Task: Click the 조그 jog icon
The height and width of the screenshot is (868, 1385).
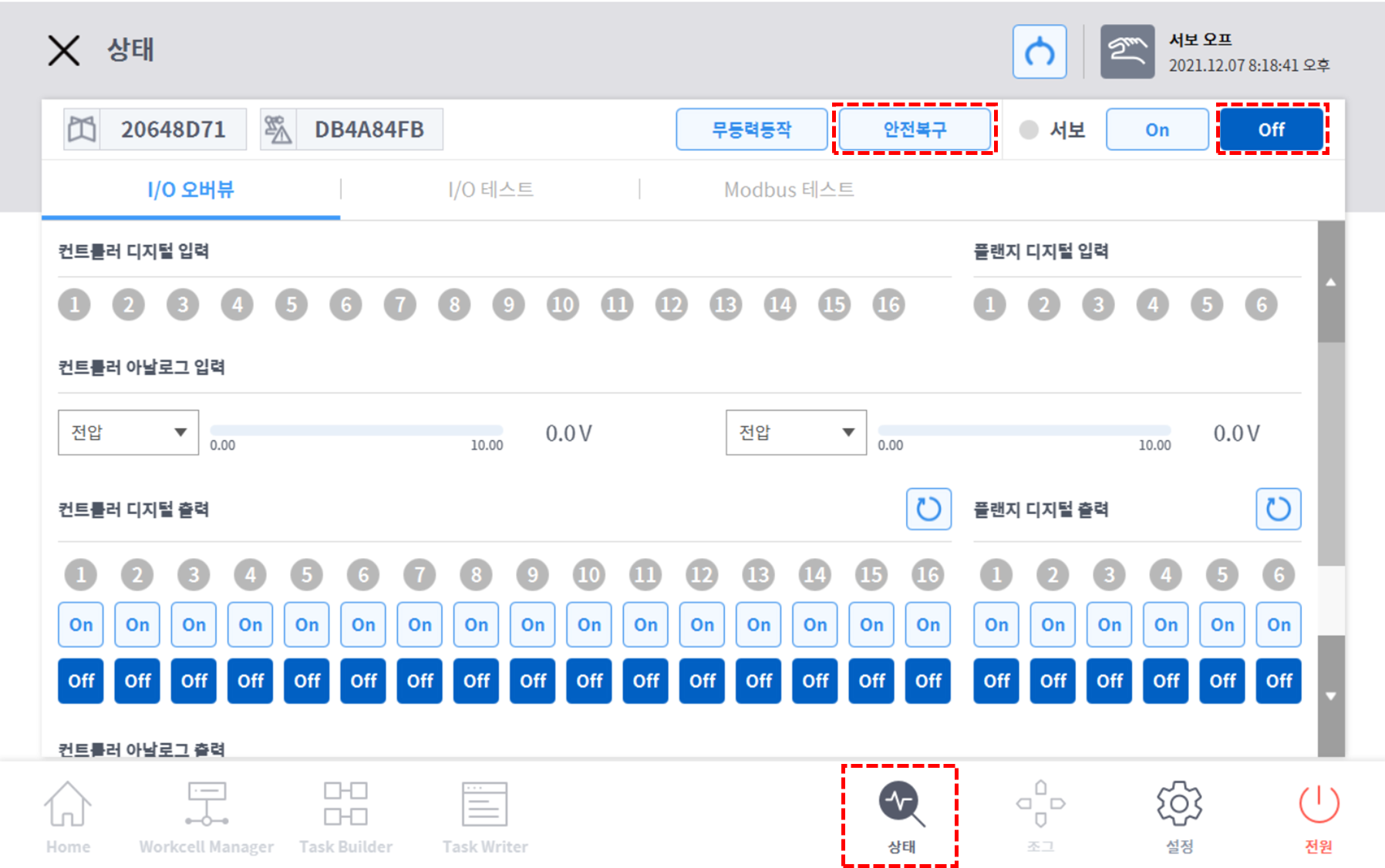Action: (x=1040, y=806)
